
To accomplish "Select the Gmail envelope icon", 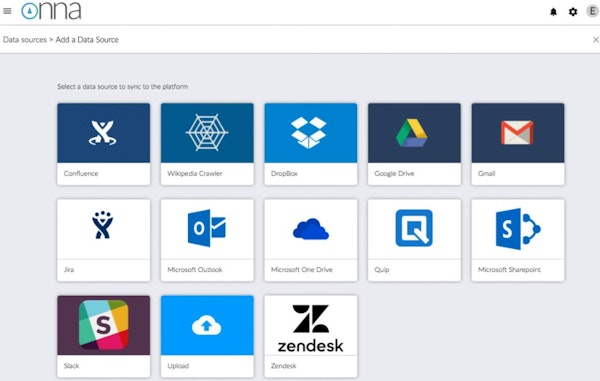I will click(517, 133).
